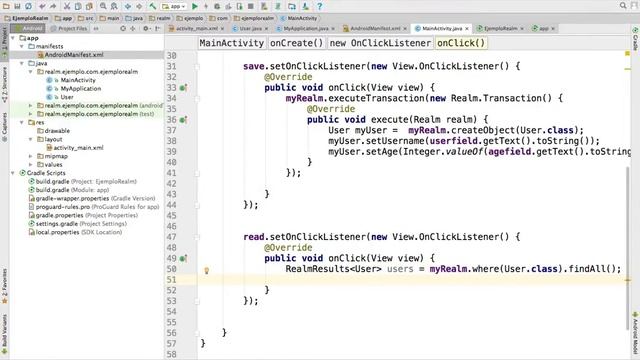Click onClick() in editor breadcrumb
This screenshot has width=640, height=360.
[x=461, y=43]
